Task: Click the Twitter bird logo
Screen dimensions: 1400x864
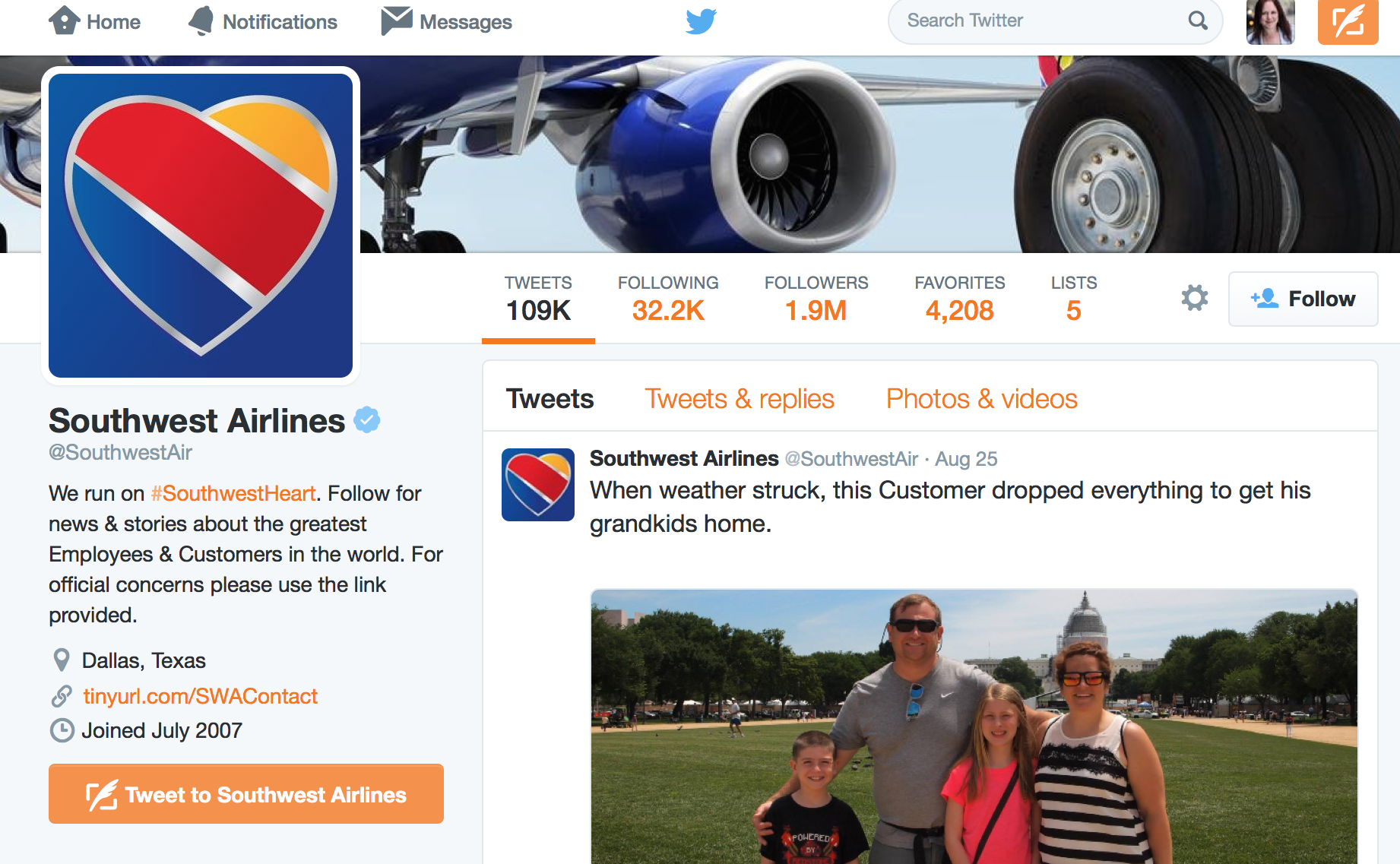Action: (x=701, y=21)
